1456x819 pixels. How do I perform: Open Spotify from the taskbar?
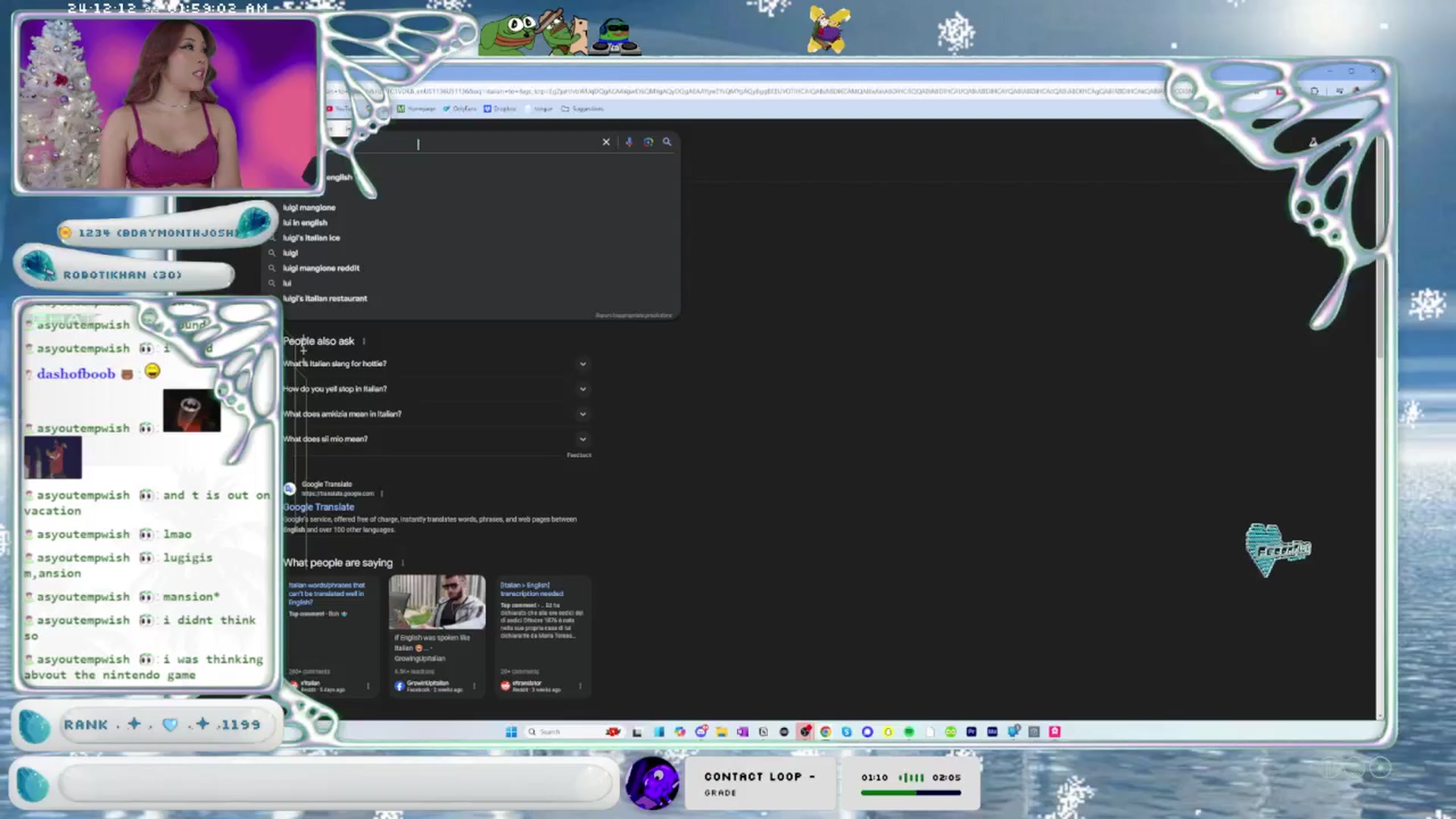909,732
